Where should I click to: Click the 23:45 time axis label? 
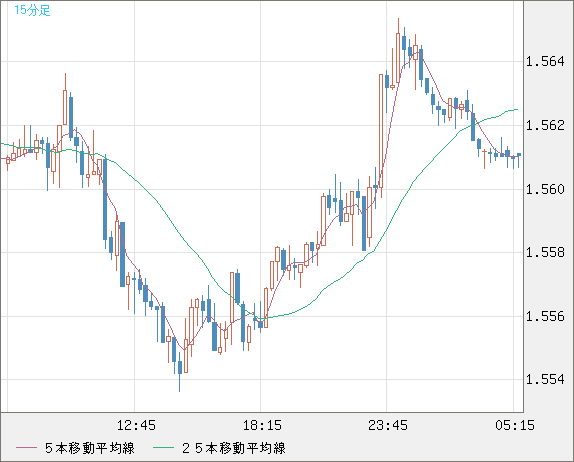click(x=388, y=425)
